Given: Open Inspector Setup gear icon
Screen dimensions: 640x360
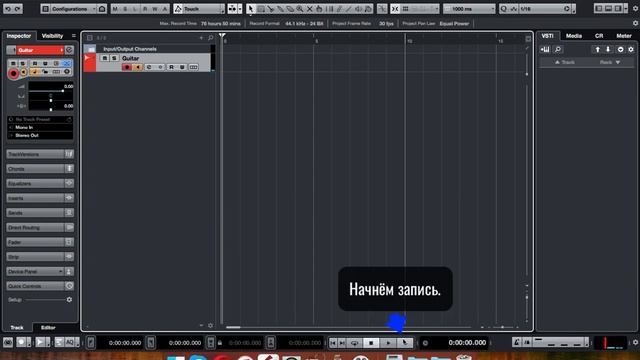Looking at the screenshot, I should [69, 300].
